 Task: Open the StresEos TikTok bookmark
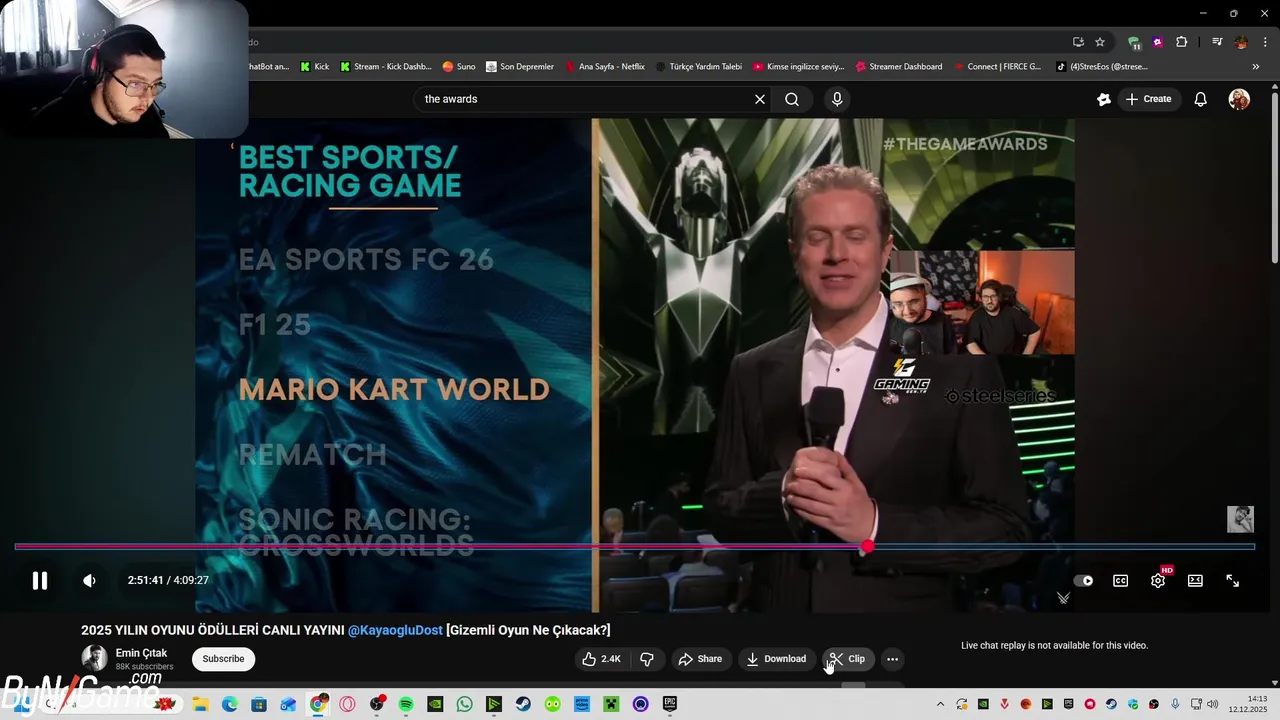click(1101, 67)
